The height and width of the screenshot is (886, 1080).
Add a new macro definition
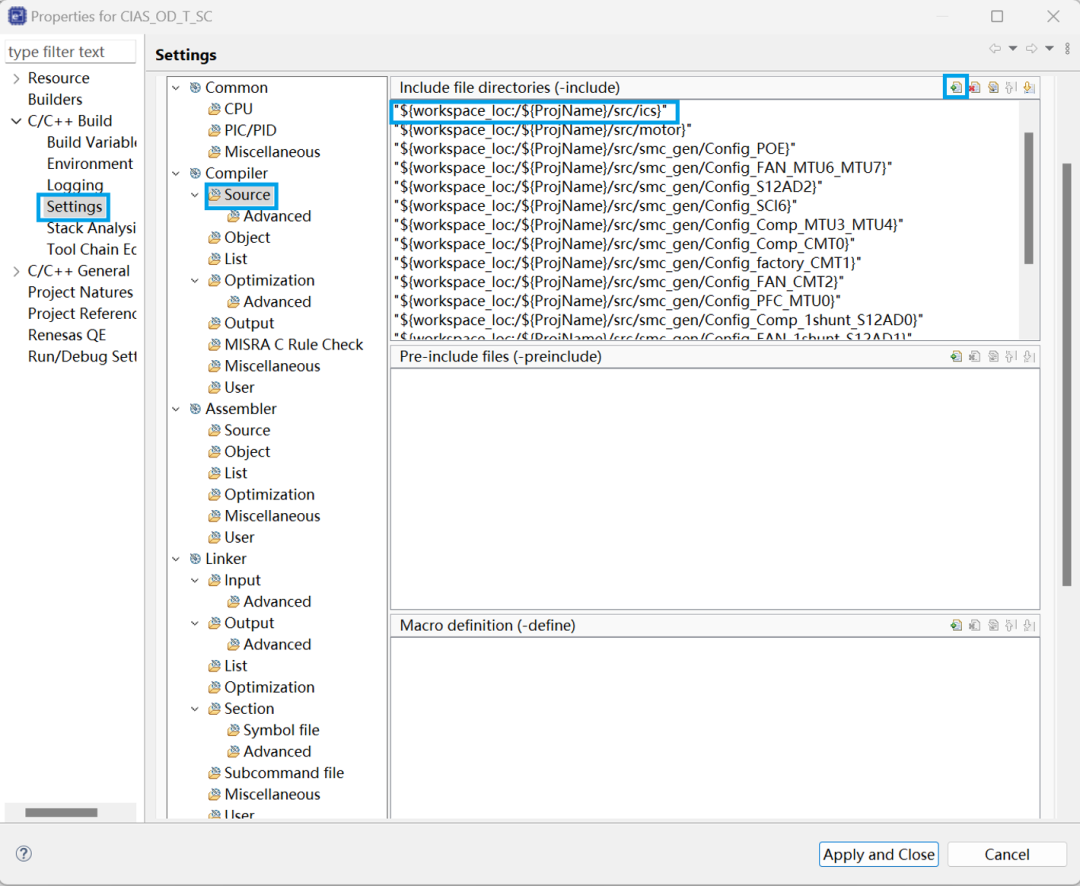click(x=955, y=625)
